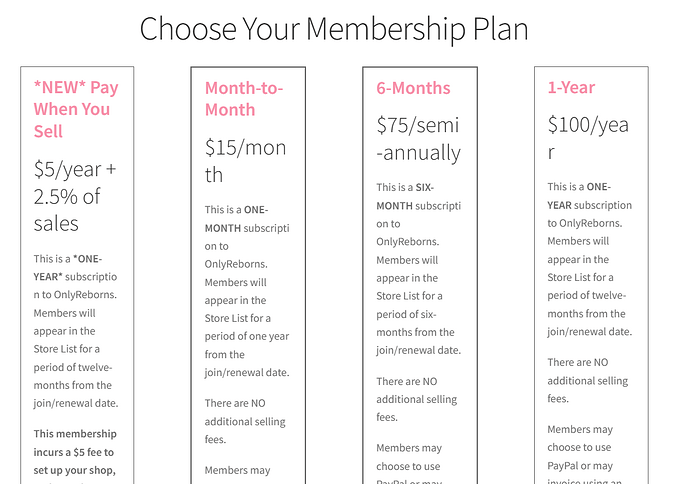Click the $100/year price text
This screenshot has height=484, width=690.
(x=588, y=139)
